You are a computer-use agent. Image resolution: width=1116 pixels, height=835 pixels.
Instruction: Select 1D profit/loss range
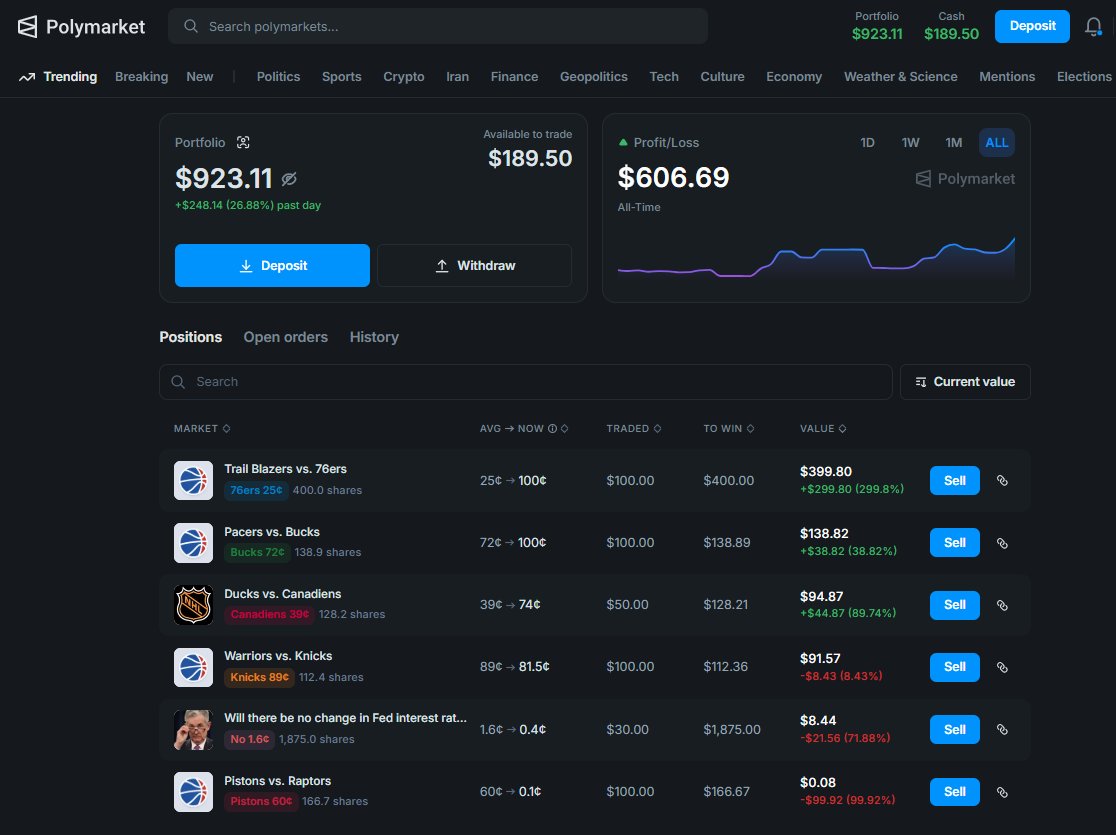(867, 142)
